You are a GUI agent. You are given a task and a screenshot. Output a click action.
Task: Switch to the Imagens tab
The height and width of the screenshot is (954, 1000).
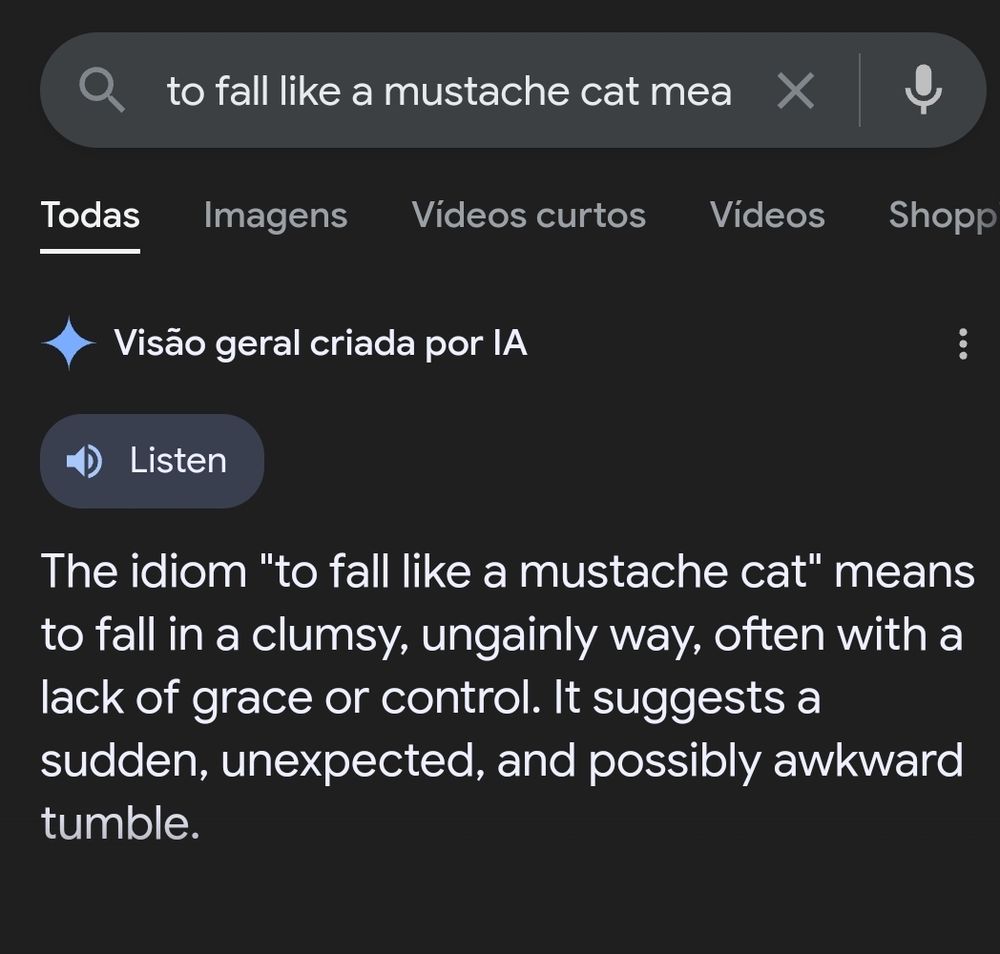coord(275,215)
